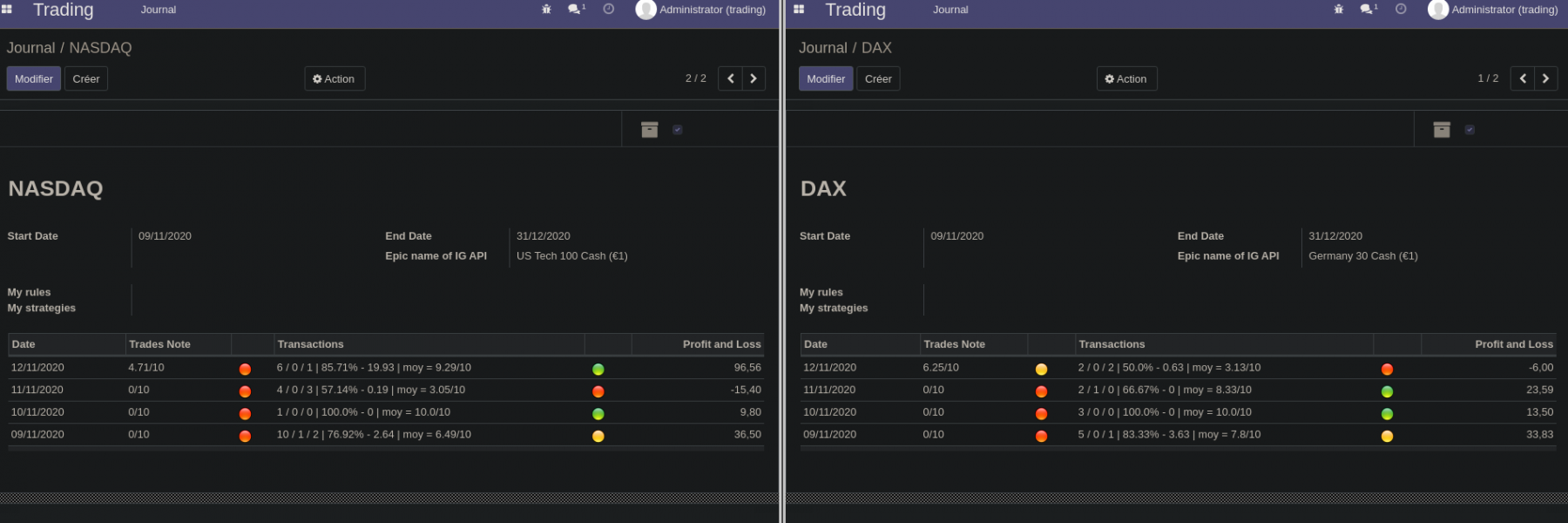Click NASDAQ 10/11/2020 trades note red dot
The image size is (1568, 523).
(x=245, y=413)
